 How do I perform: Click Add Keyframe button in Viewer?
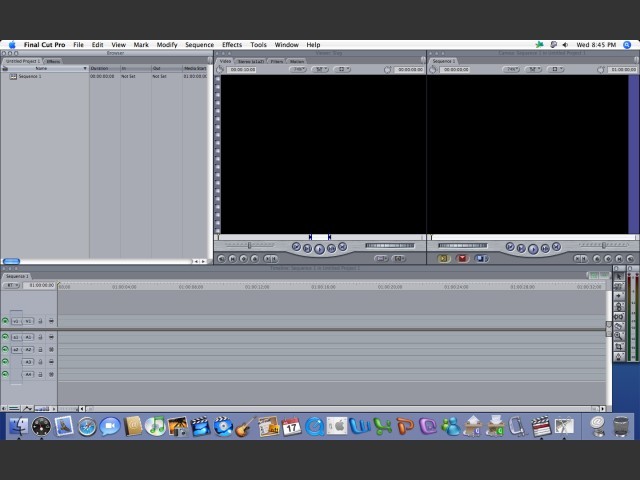(x=243, y=258)
